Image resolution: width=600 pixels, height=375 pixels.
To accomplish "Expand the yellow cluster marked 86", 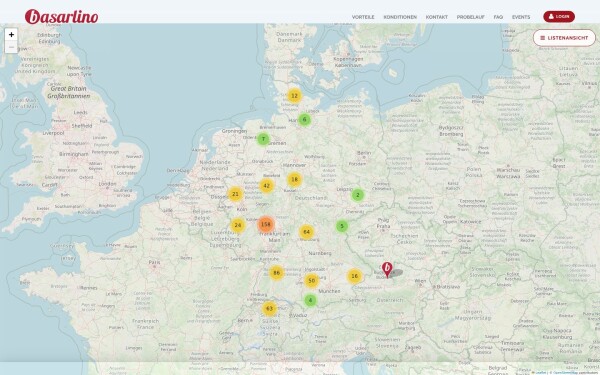I will tap(276, 273).
